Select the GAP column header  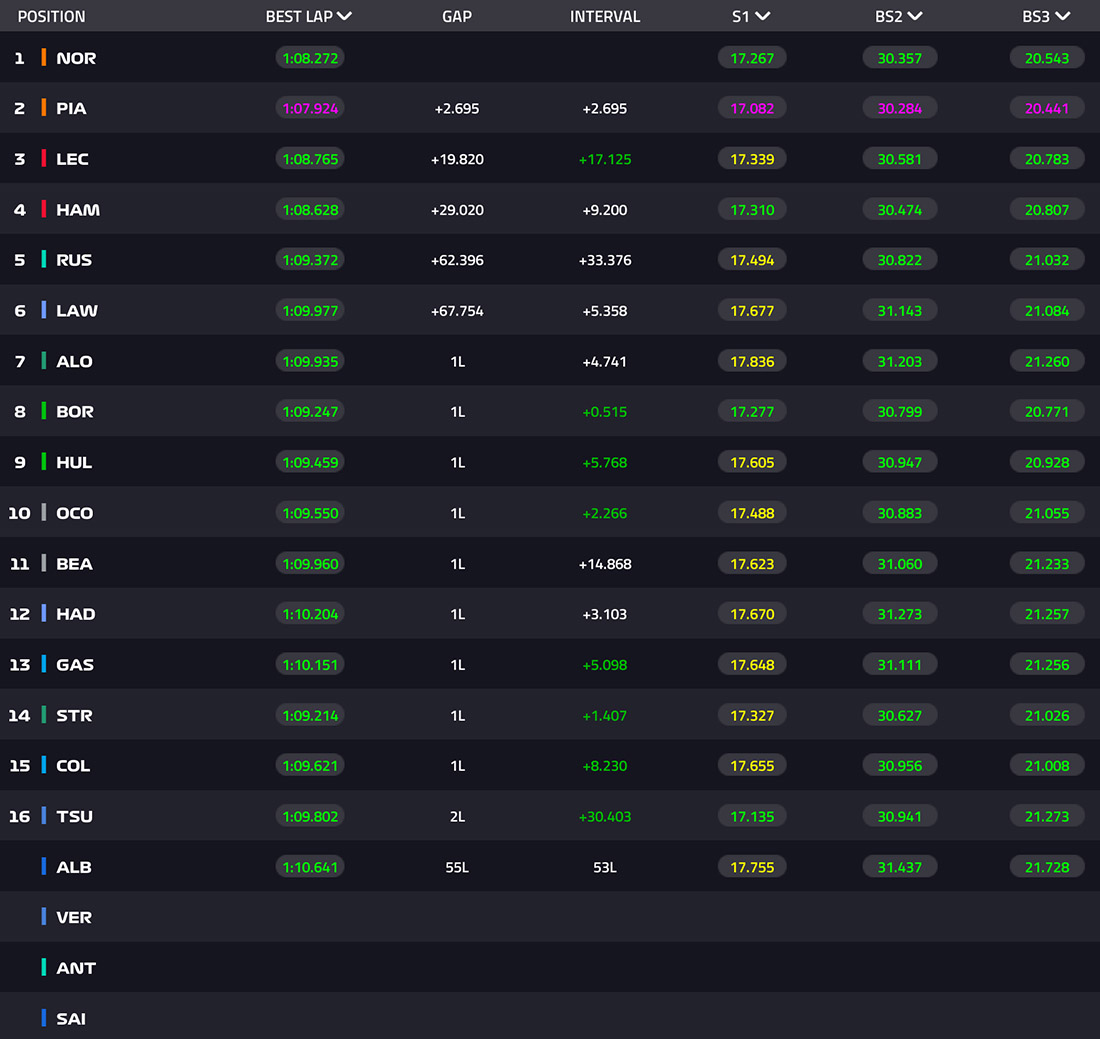(457, 16)
